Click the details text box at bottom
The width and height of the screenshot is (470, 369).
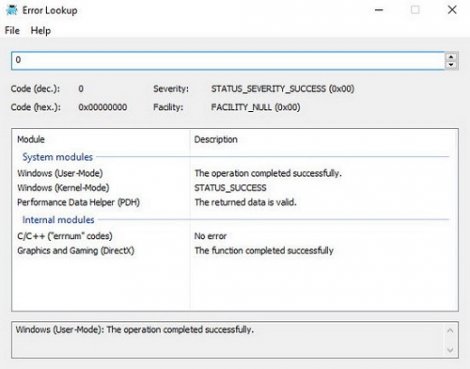[x=228, y=340]
